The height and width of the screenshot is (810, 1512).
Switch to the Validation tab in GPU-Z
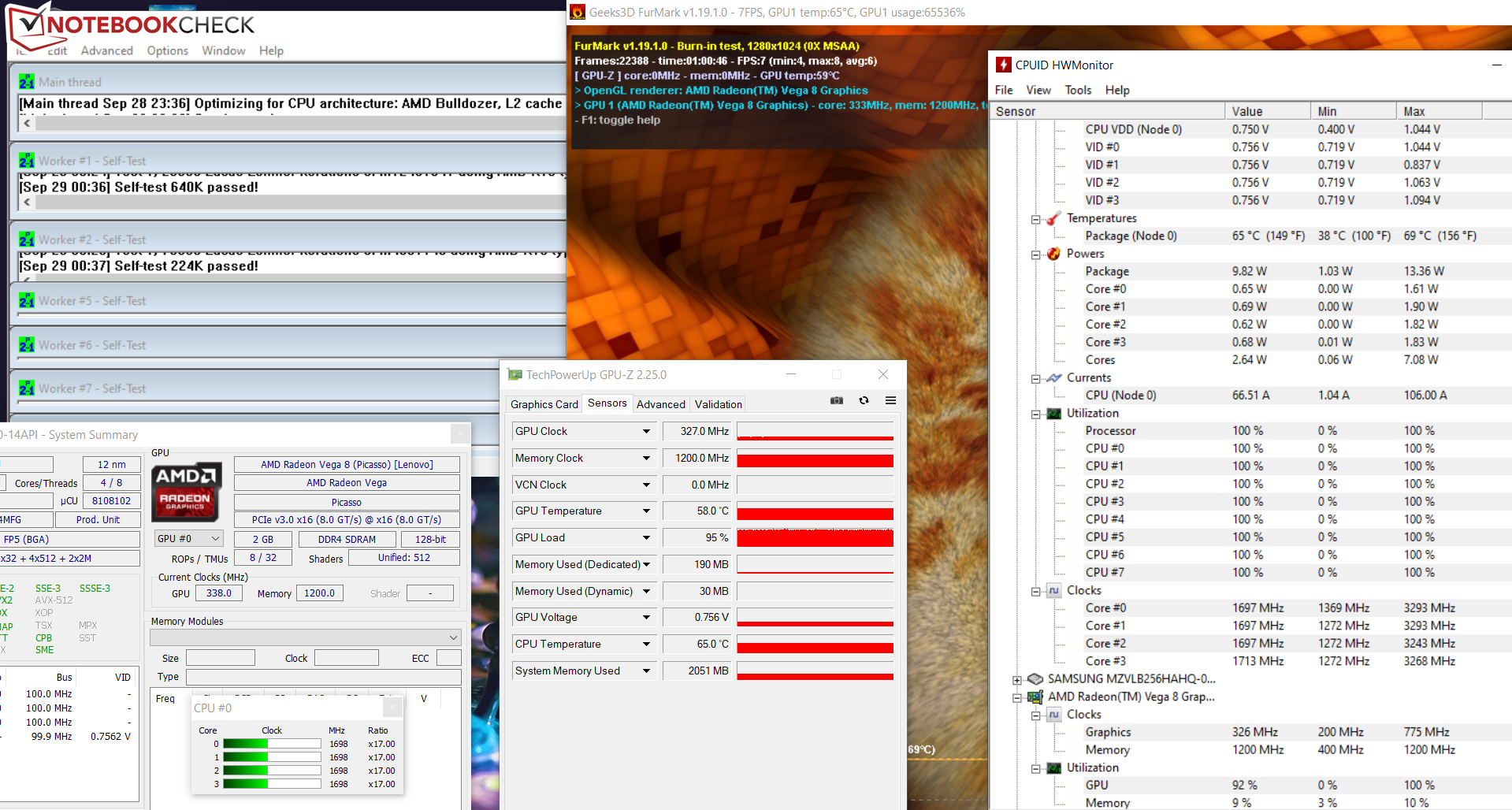718,404
